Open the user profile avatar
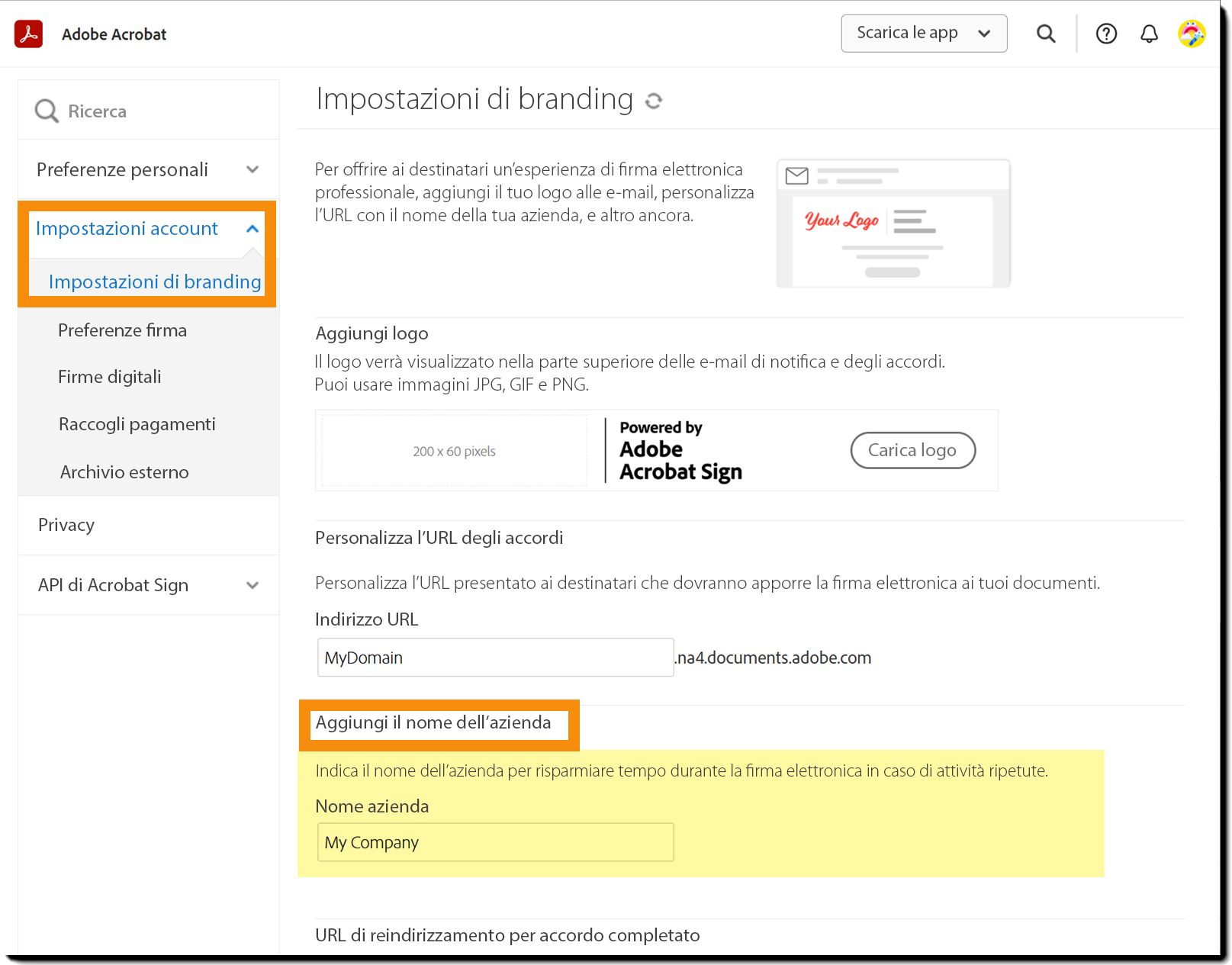This screenshot has height=965, width=1232. [x=1192, y=34]
